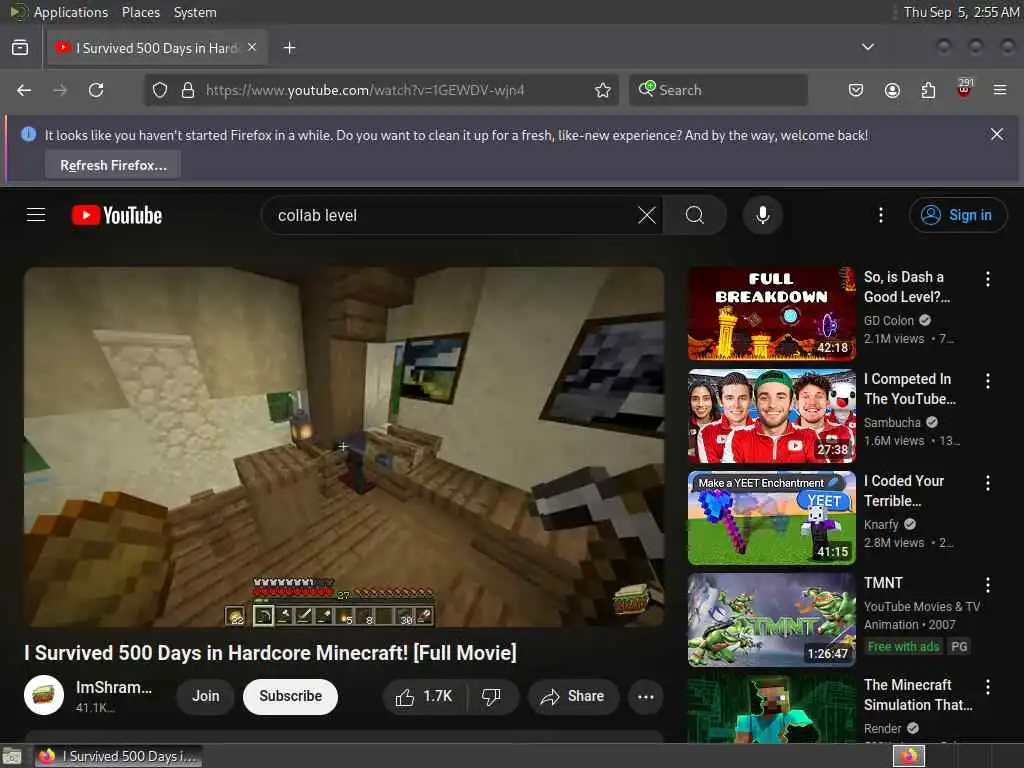
Task: Dismiss the Firefox refresh notification bar
Action: point(997,135)
